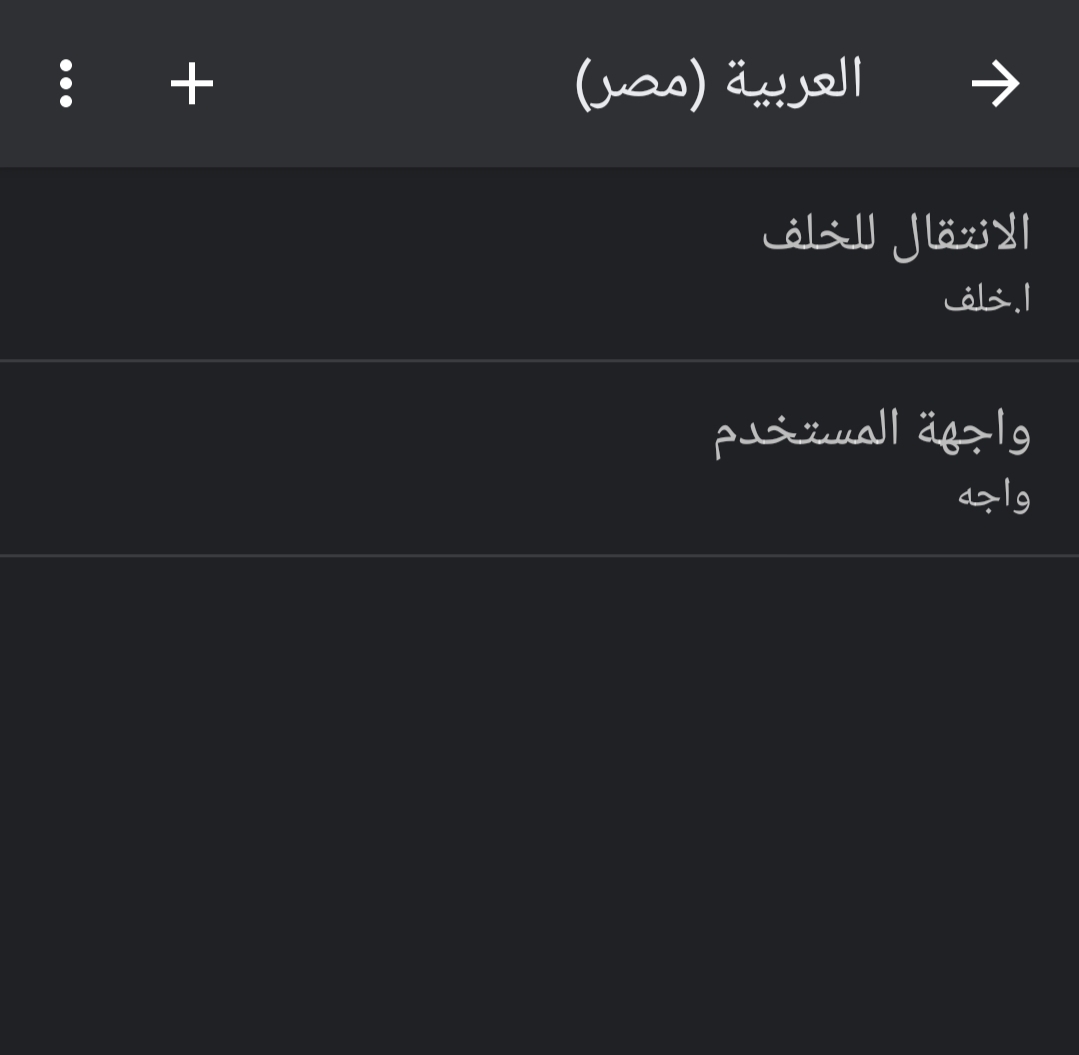Click the blank area below the list
Screen dimensions: 1079x1055
(x=540, y=800)
